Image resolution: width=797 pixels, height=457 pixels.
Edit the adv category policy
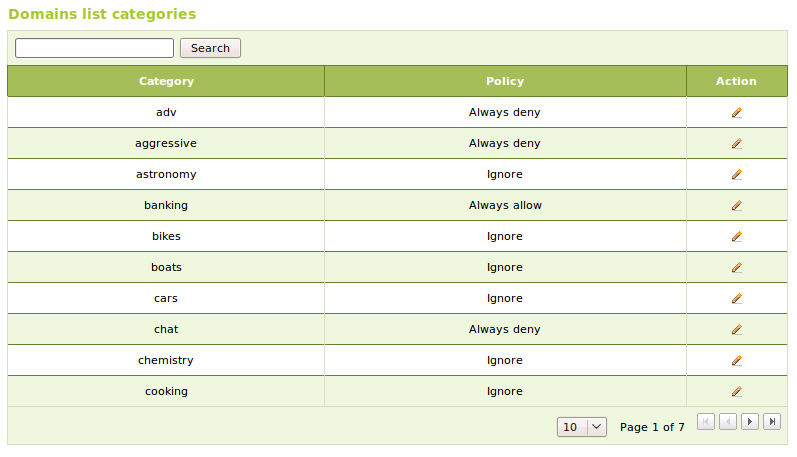[x=737, y=112]
